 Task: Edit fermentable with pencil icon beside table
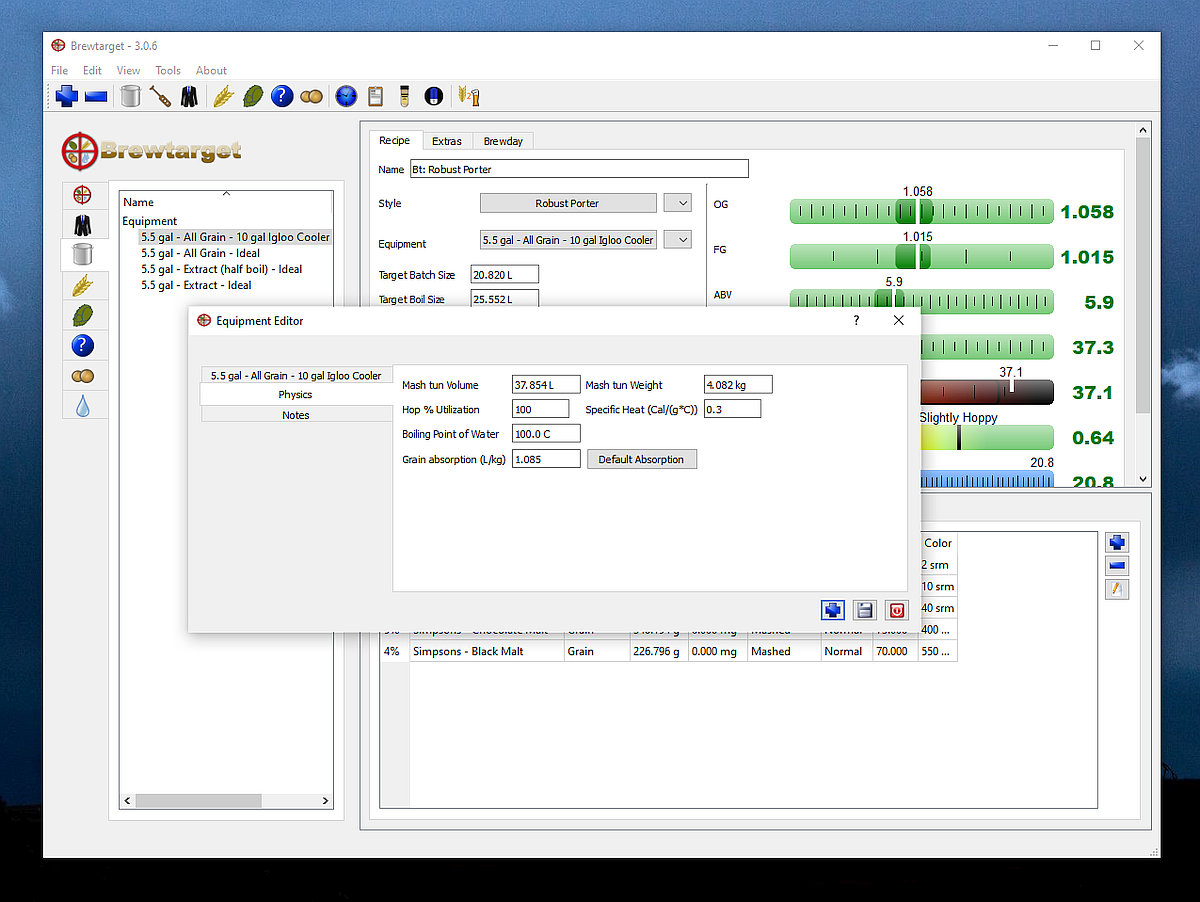tap(1117, 589)
